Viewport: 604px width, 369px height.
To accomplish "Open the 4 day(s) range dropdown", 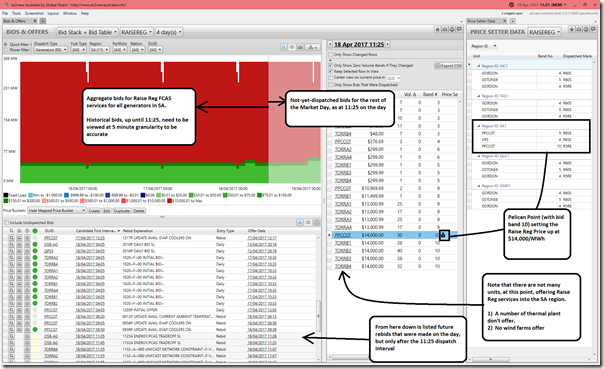I will click(169, 32).
